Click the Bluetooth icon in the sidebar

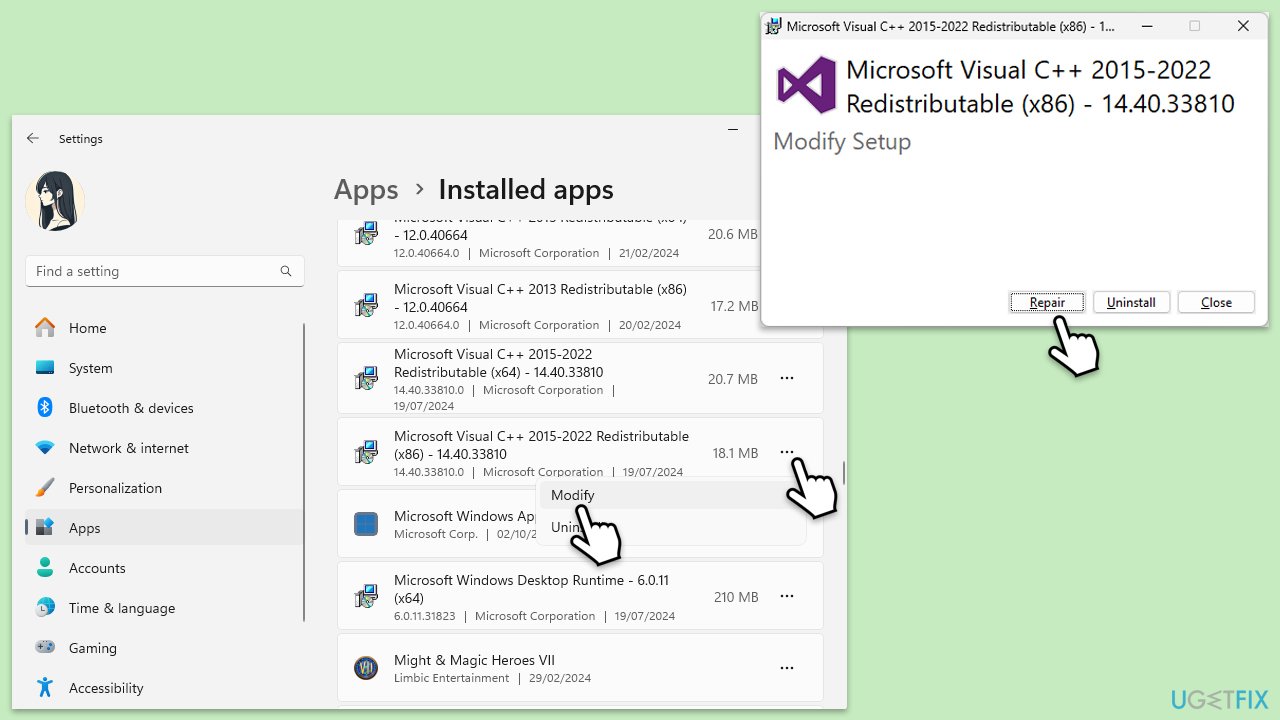pos(45,408)
